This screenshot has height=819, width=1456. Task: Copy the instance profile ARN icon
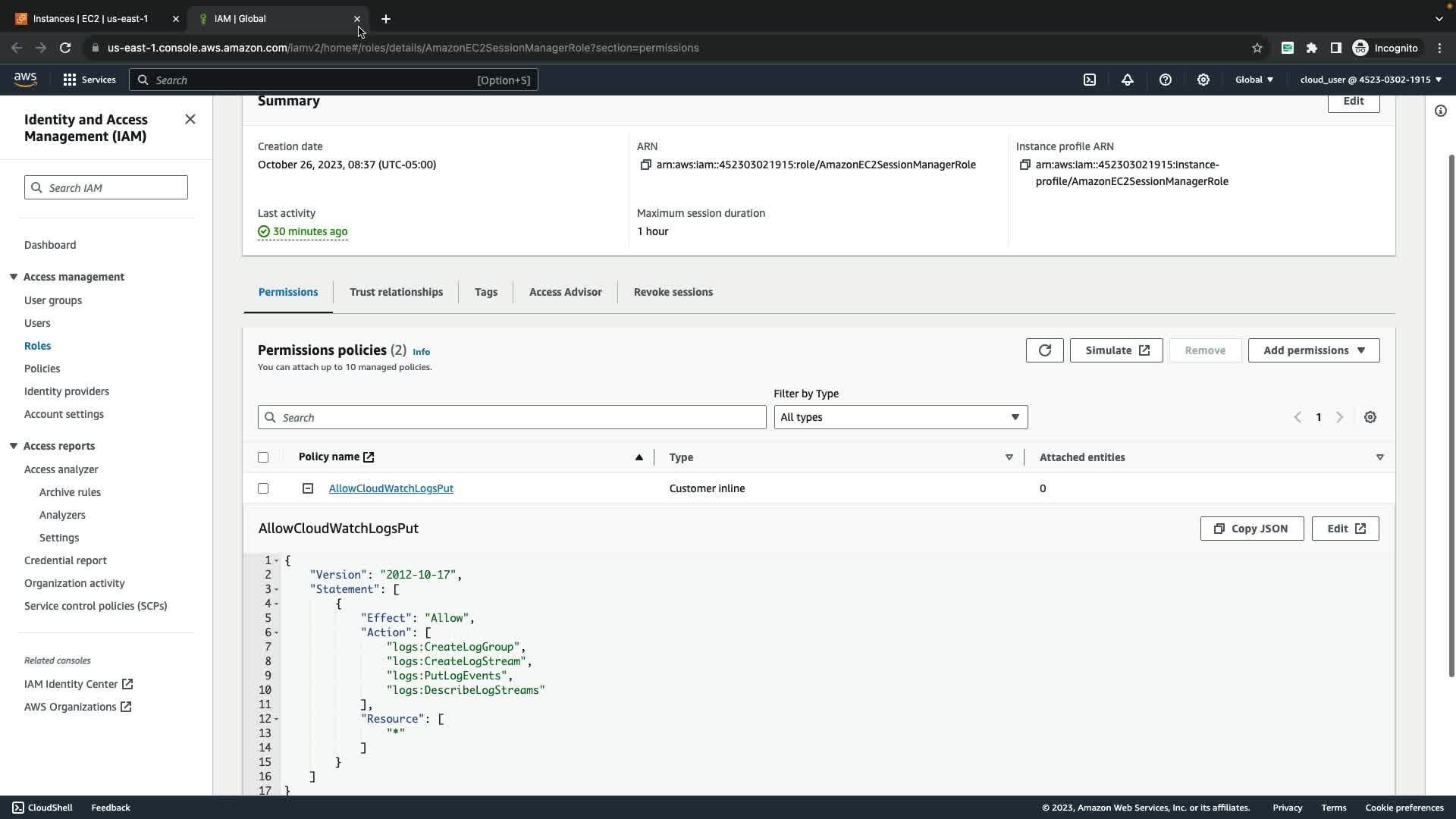coord(1025,165)
